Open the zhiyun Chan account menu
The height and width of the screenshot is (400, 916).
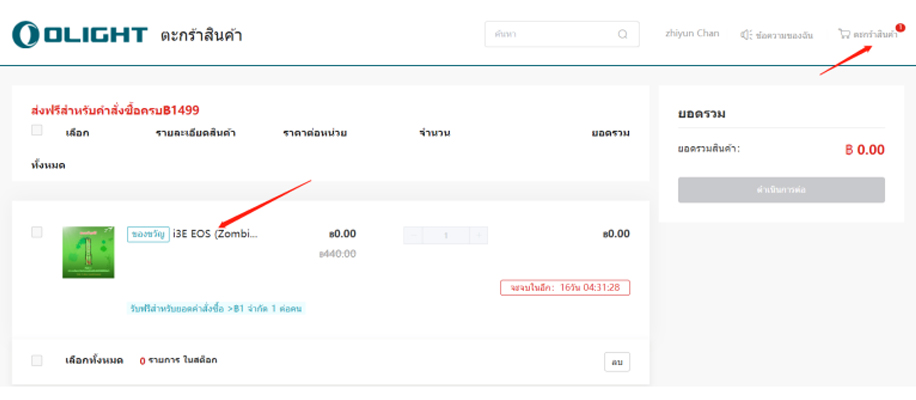[692, 34]
